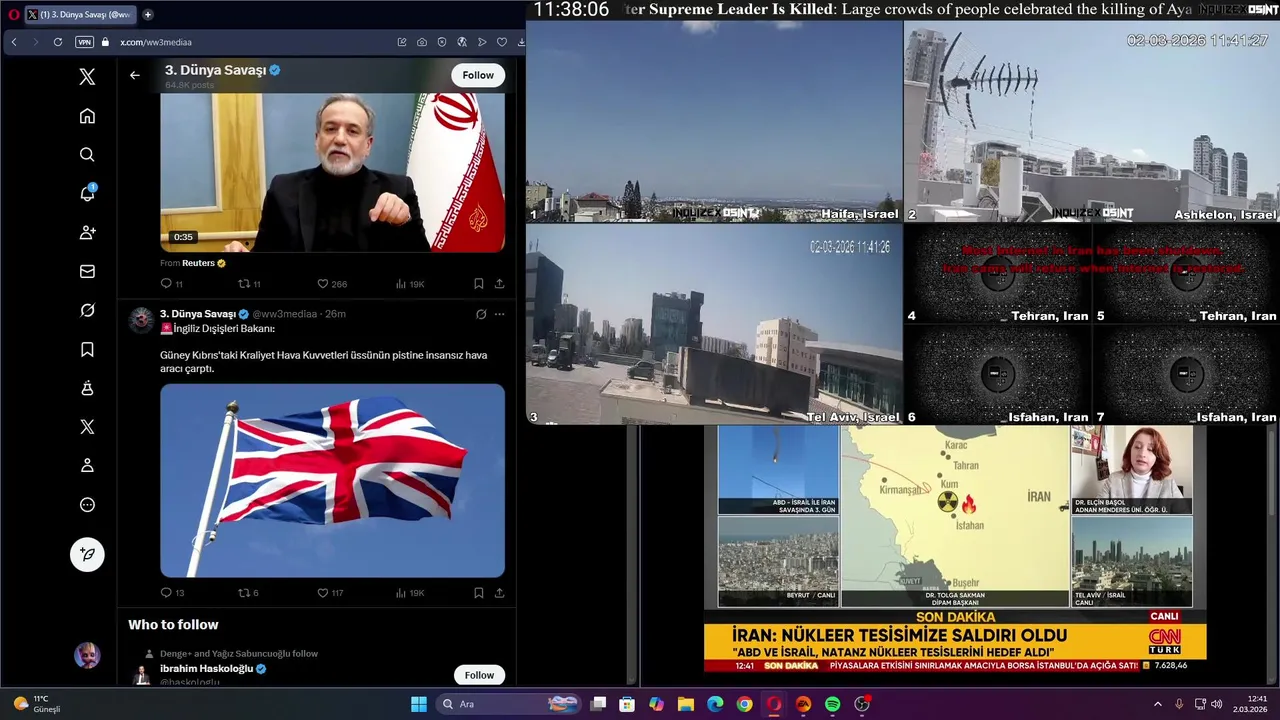Open Windows Start menu

[x=419, y=704]
